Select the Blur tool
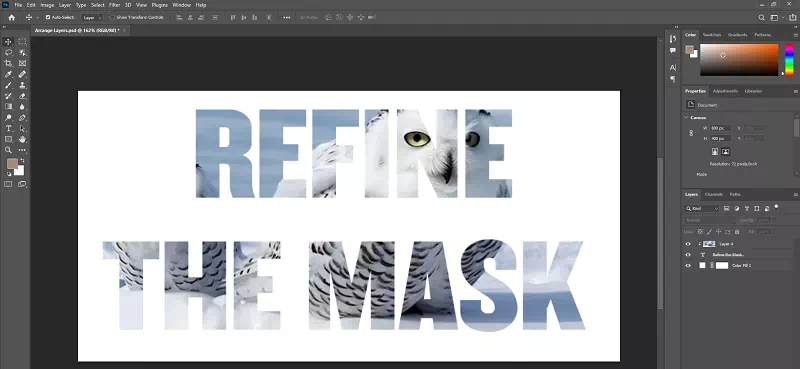The height and width of the screenshot is (369, 800). tap(22, 107)
